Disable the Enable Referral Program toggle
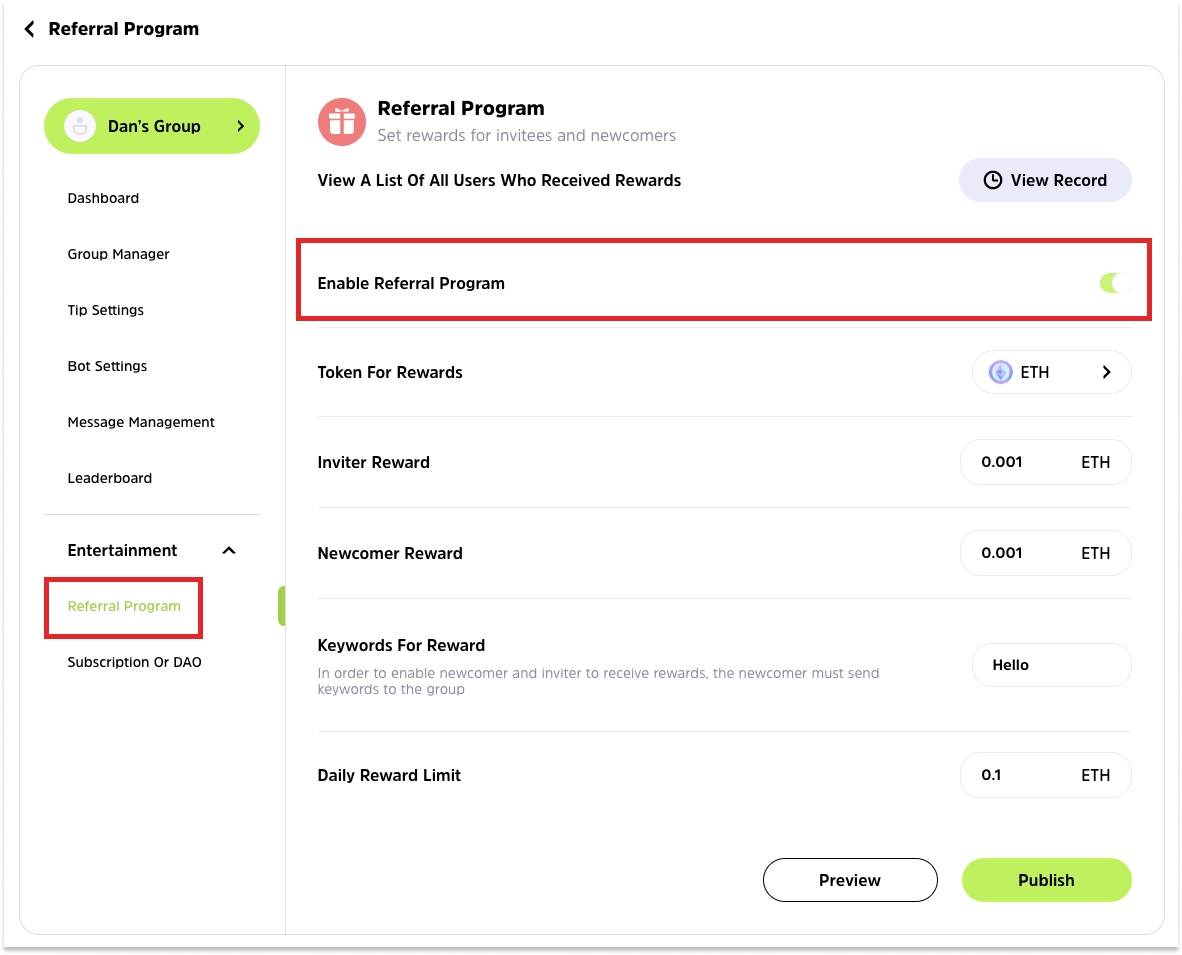 coord(1115,283)
